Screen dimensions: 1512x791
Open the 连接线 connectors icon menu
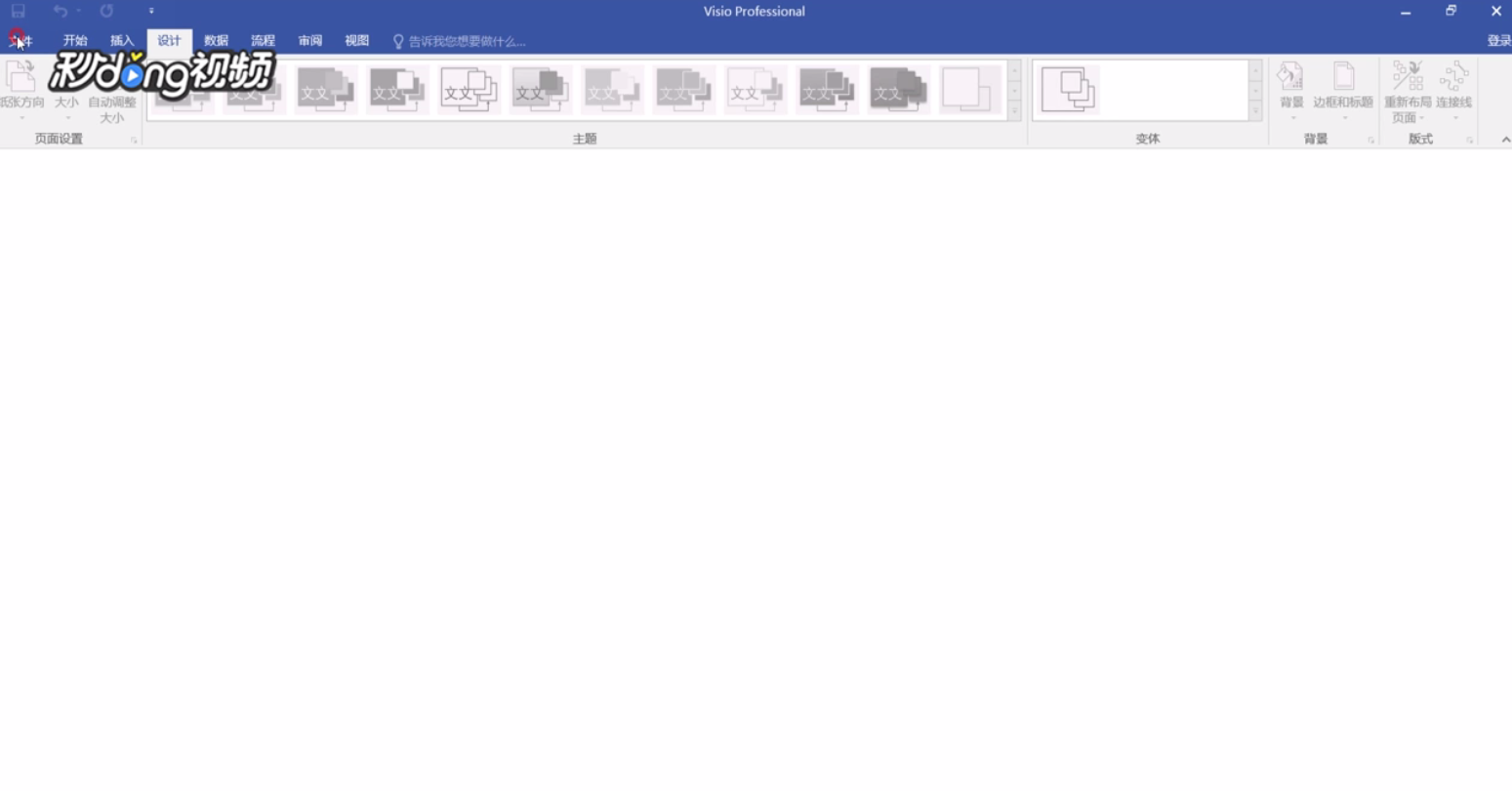coord(1453,90)
